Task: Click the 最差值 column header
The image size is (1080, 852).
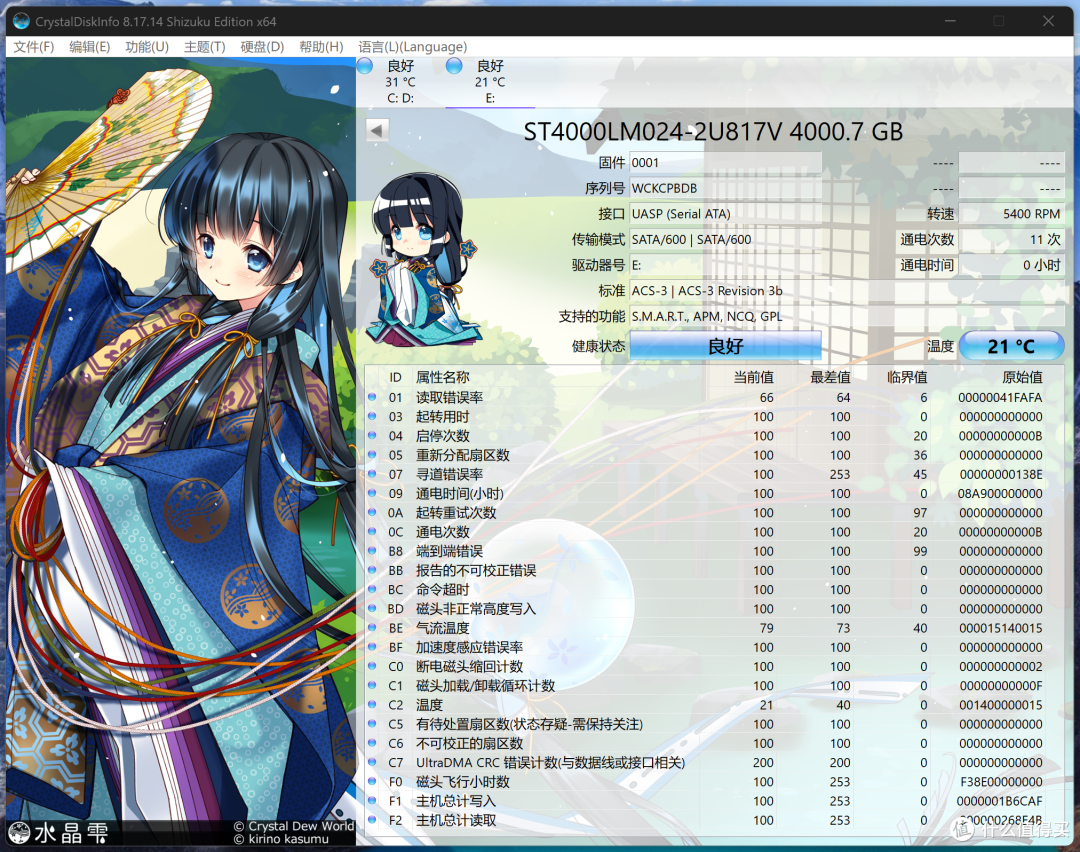Action: [830, 377]
